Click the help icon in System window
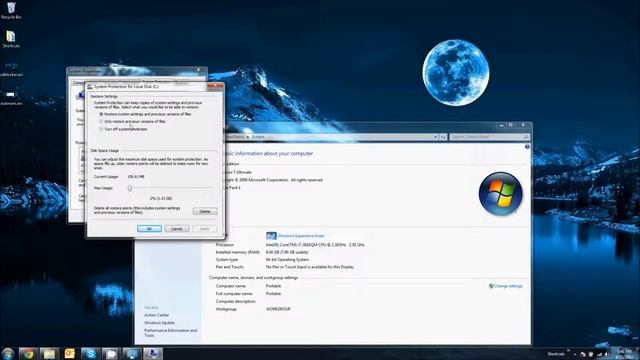 (x=527, y=147)
